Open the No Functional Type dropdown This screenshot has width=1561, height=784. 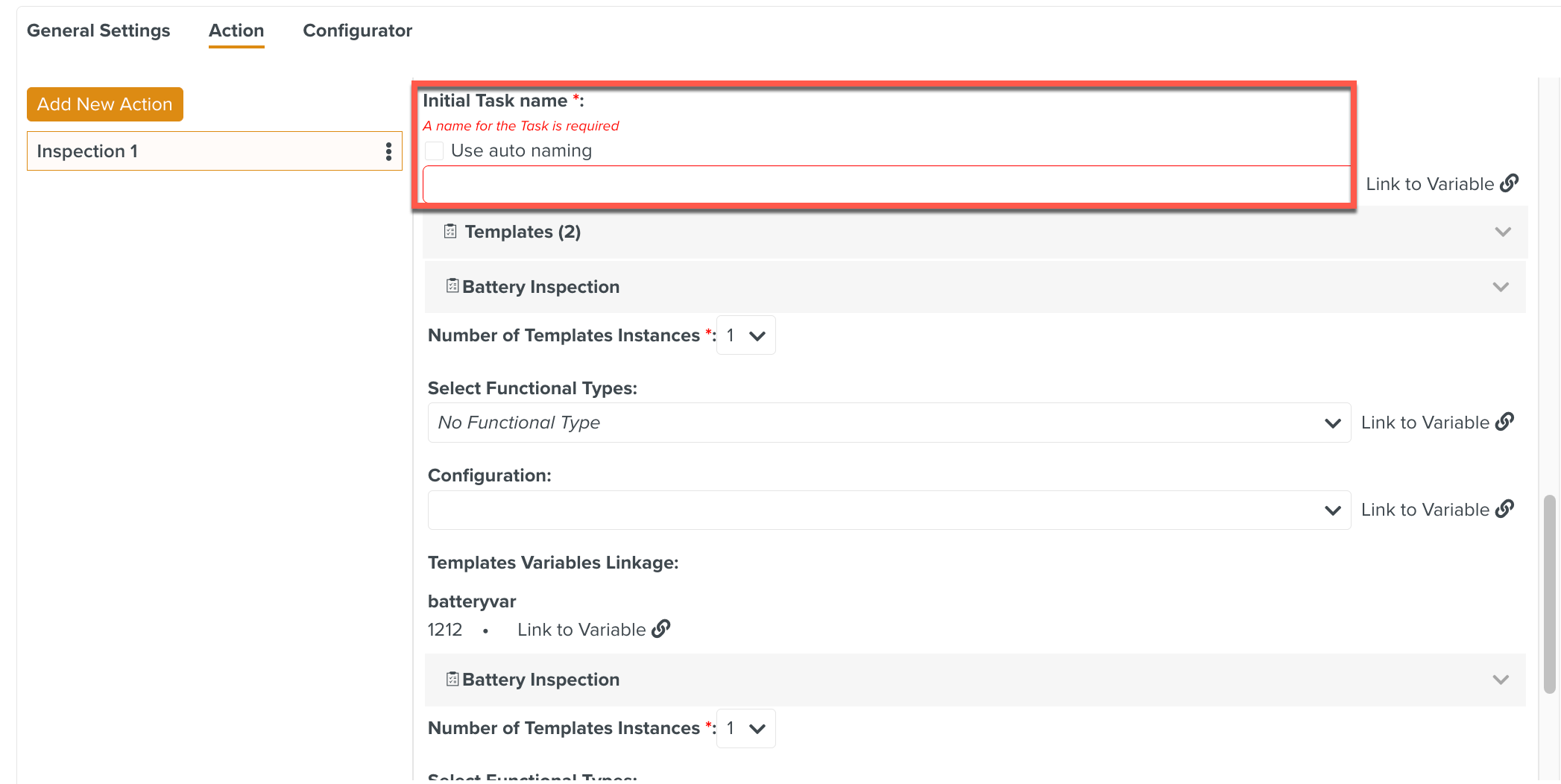889,423
